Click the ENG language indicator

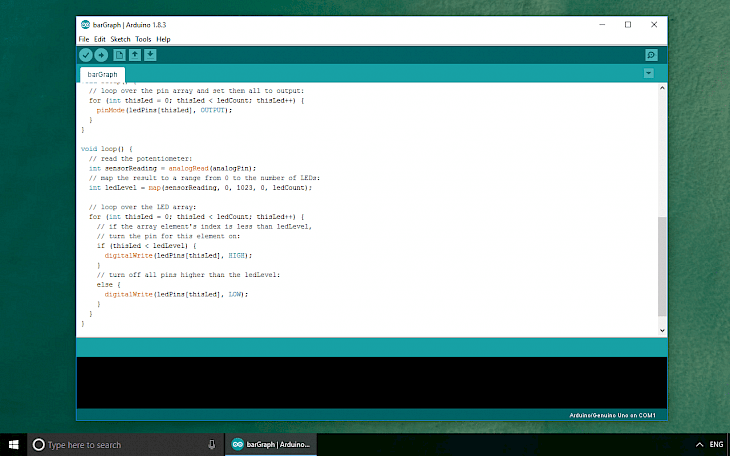point(716,445)
